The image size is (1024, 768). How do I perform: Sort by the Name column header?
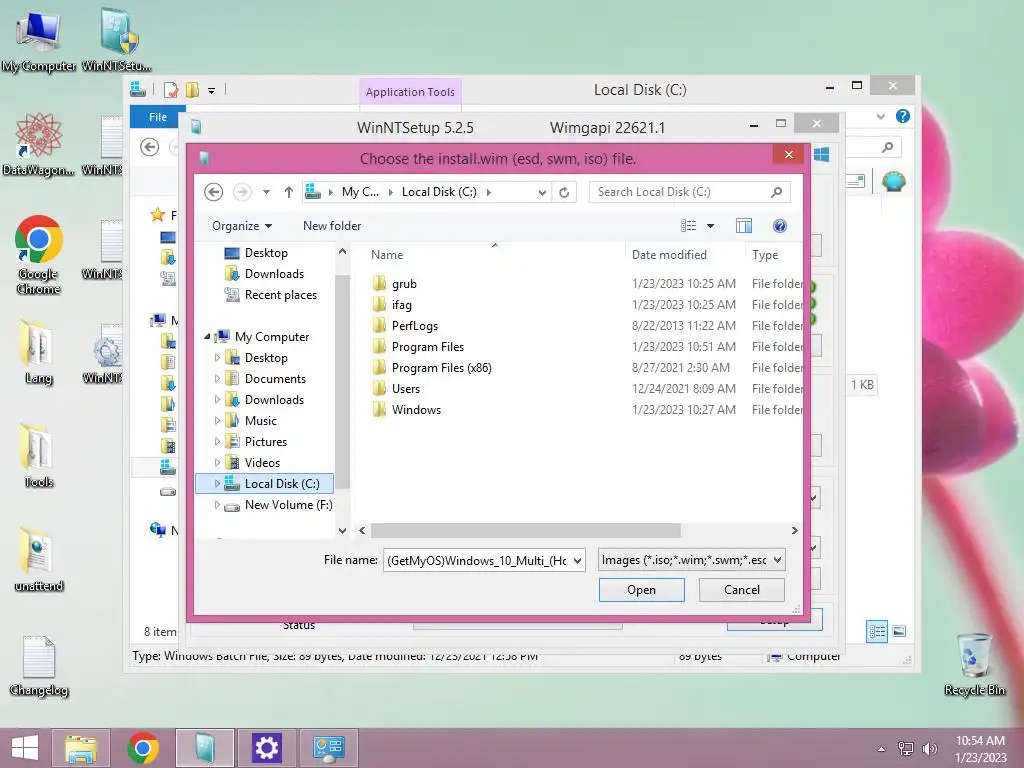pos(387,255)
